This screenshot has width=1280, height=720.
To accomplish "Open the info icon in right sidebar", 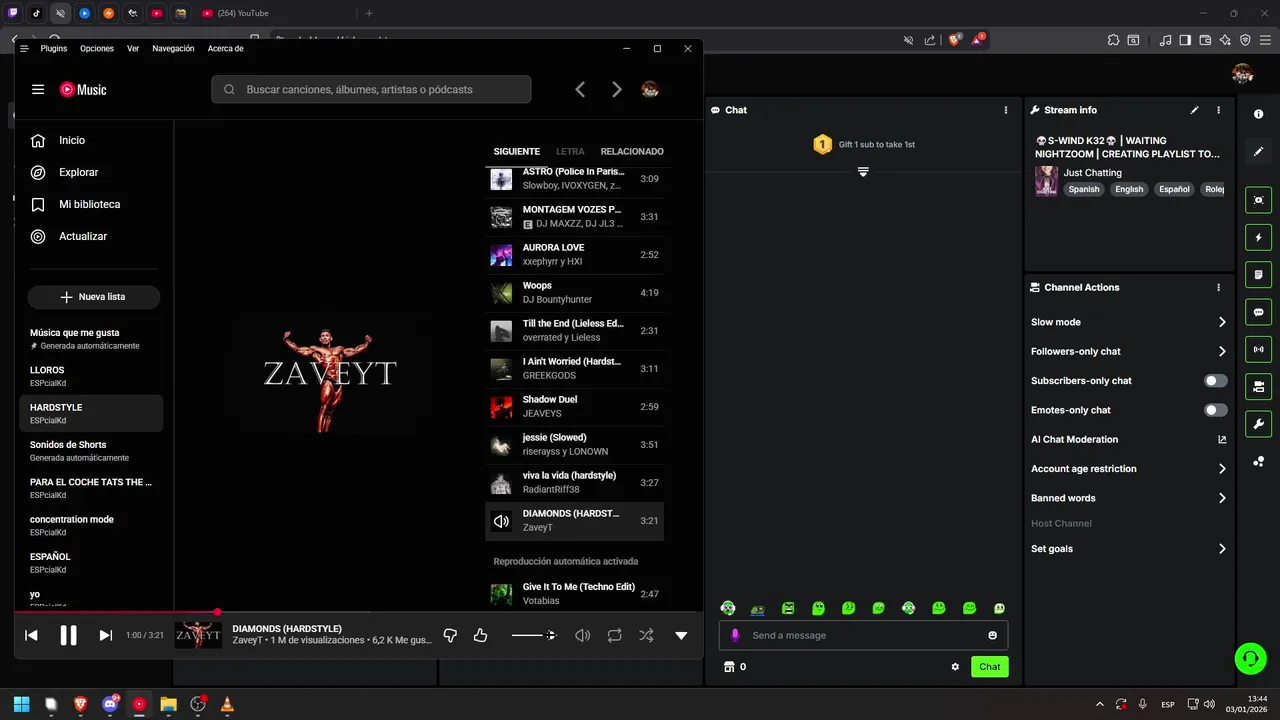I will tap(1258, 115).
